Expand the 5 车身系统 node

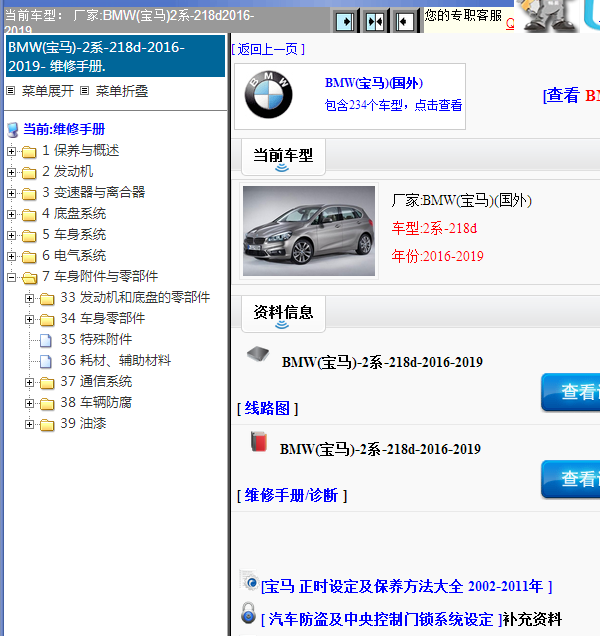pyautogui.click(x=11, y=235)
